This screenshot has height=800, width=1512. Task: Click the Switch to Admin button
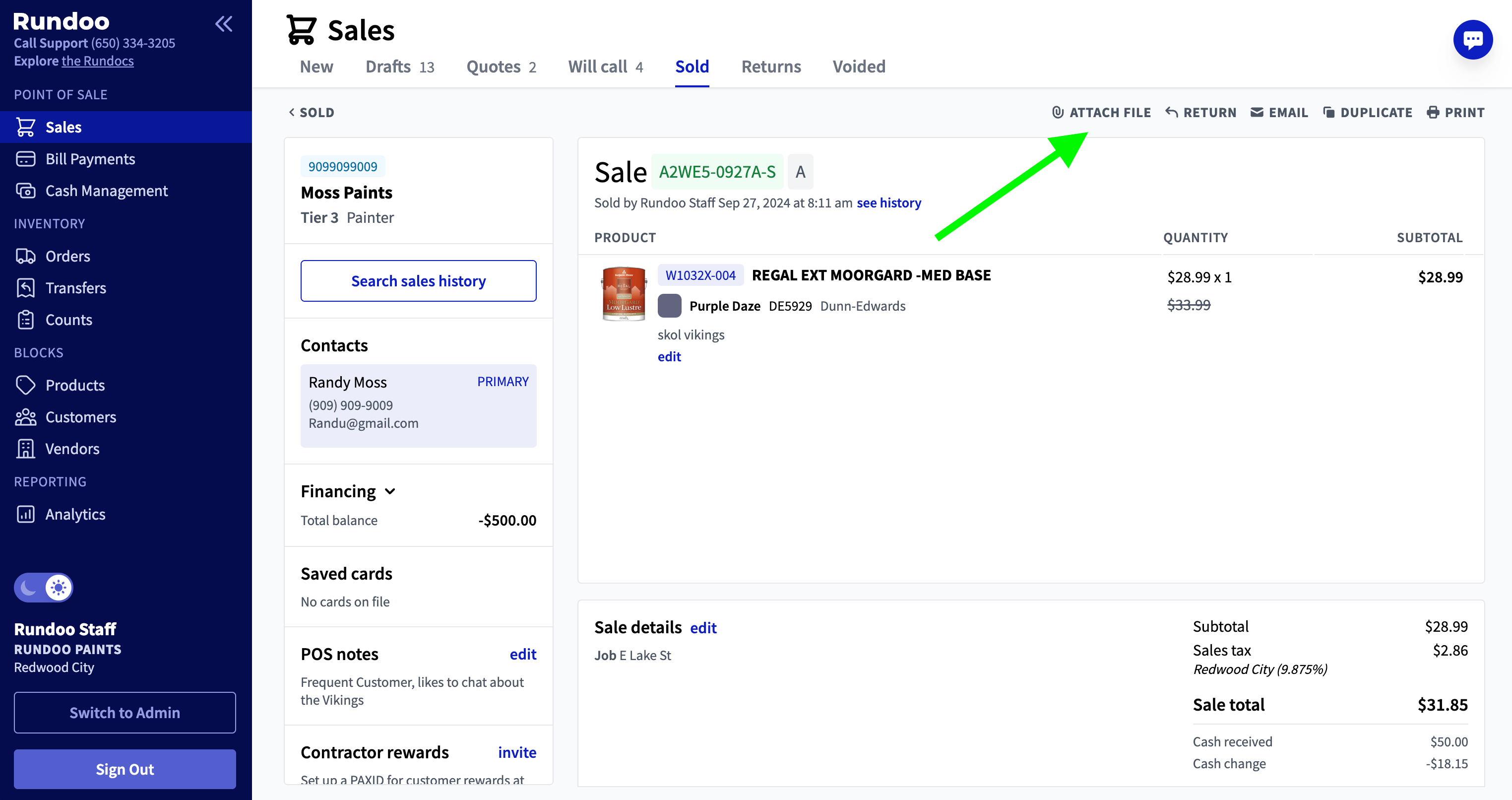[125, 713]
